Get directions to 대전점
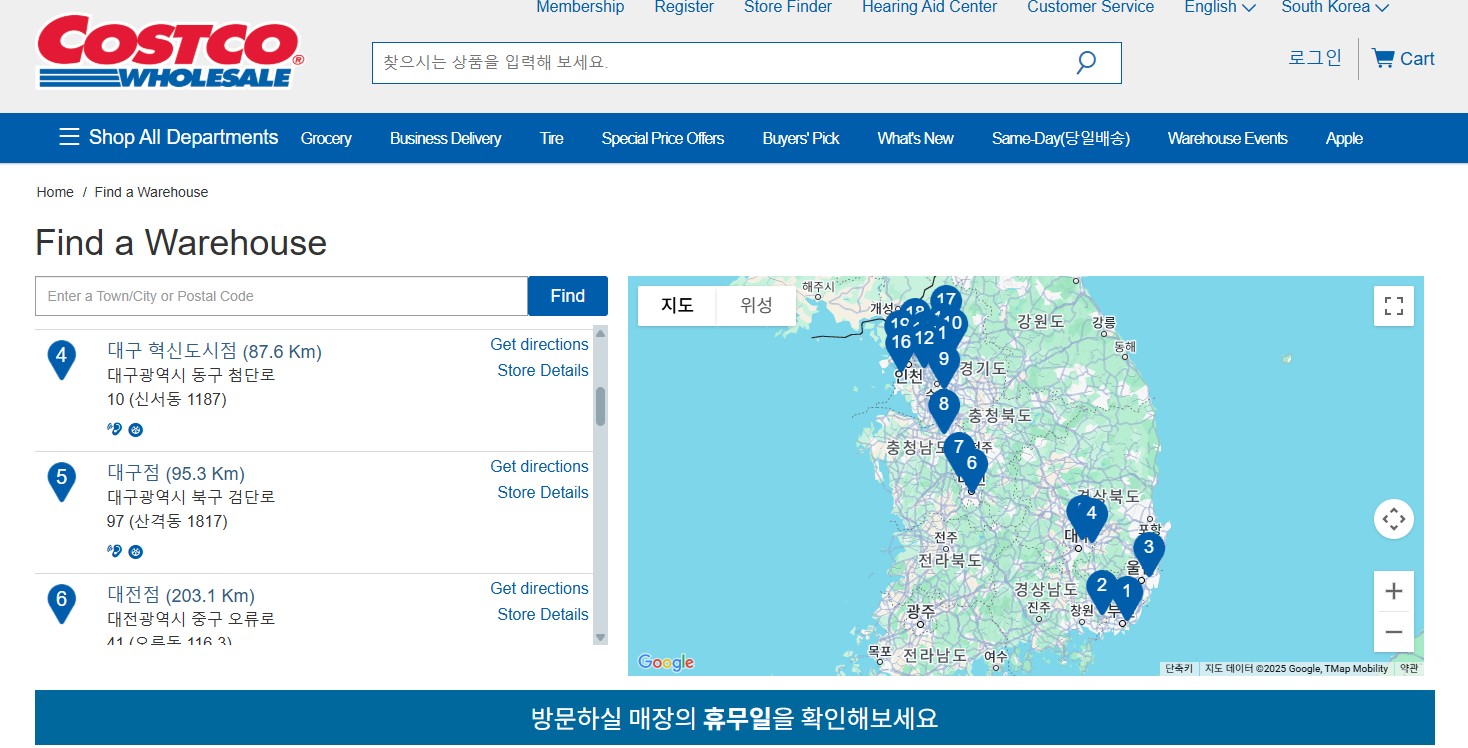The height and width of the screenshot is (748, 1468). click(x=539, y=588)
